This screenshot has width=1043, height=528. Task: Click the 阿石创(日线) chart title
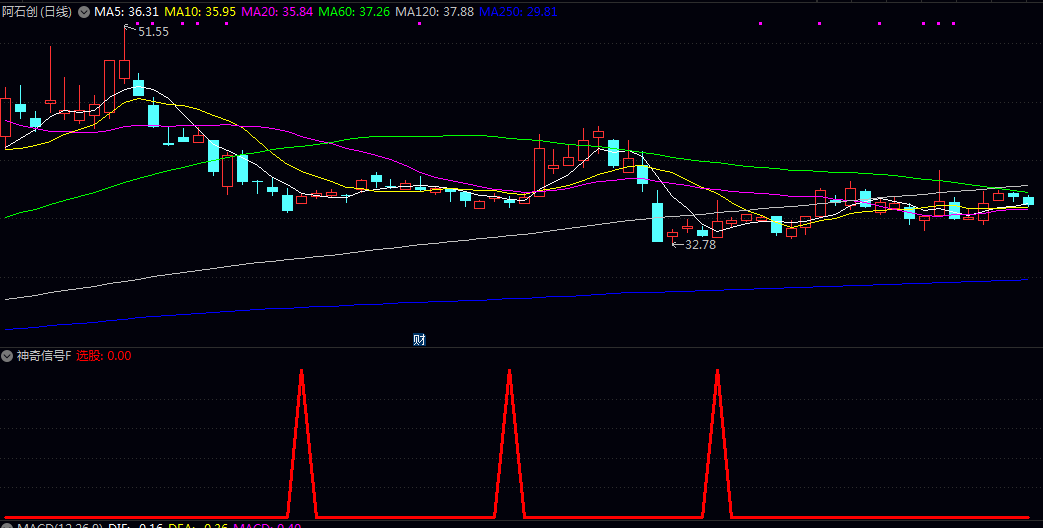tap(39, 12)
